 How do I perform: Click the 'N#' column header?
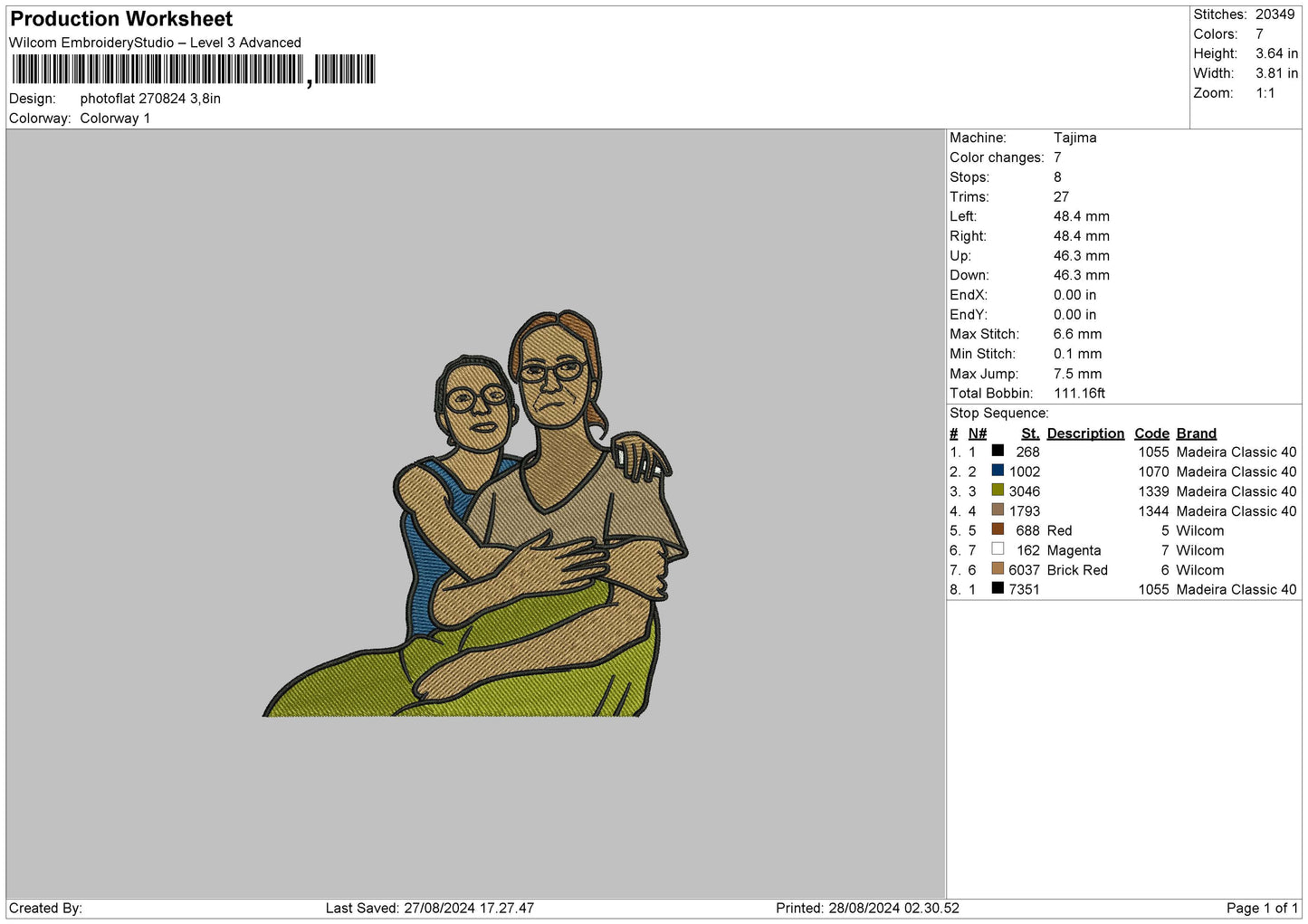(978, 433)
